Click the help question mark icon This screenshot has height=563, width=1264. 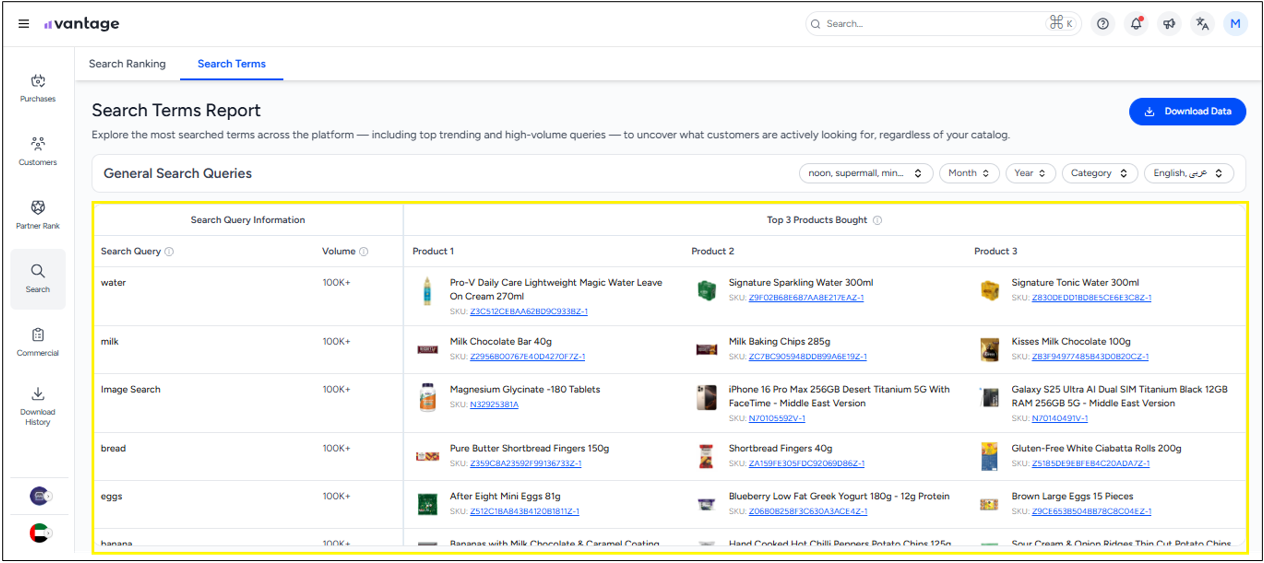[x=1103, y=24]
